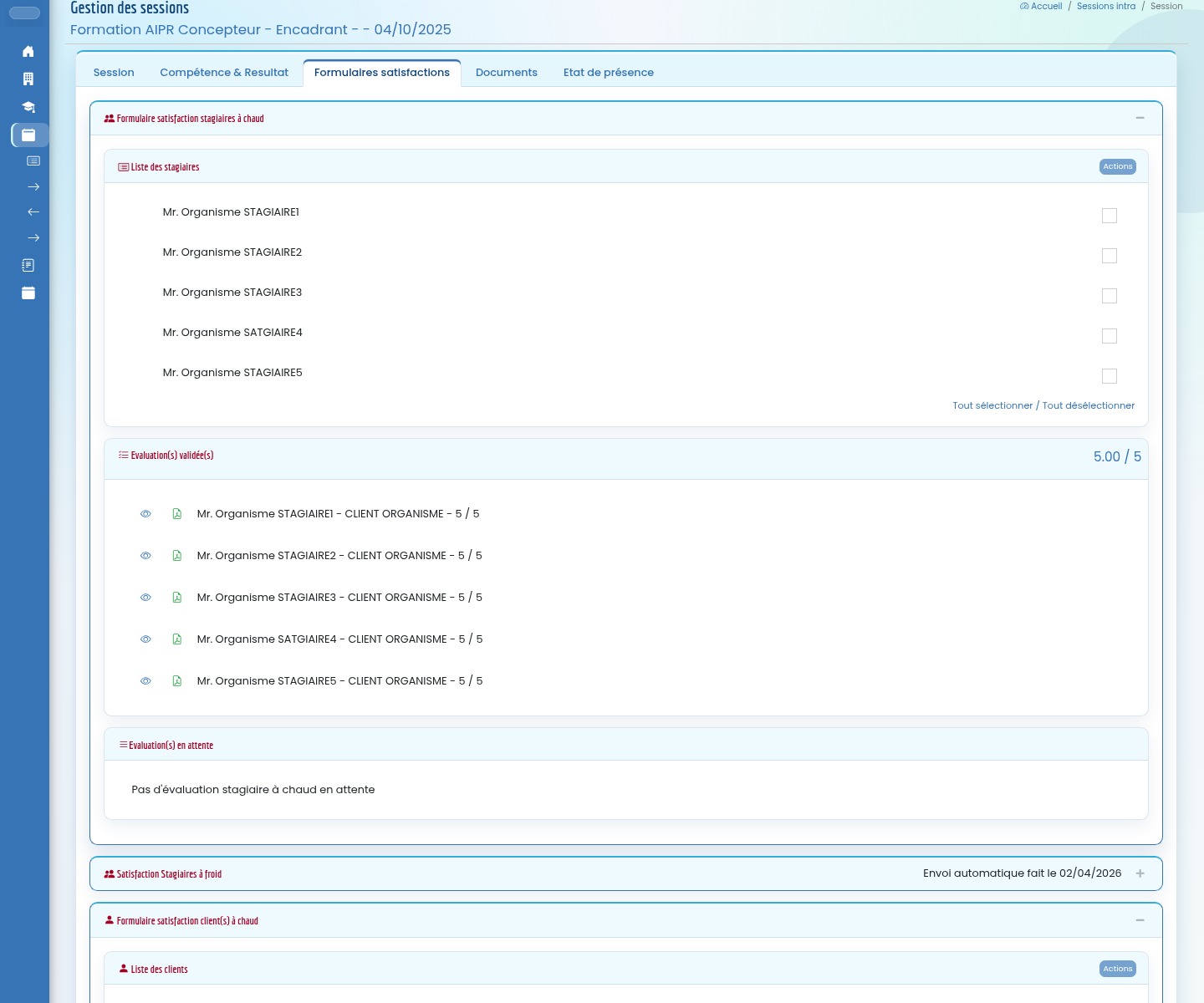Open Actions menu for Liste des stagiaires
This screenshot has width=1204, height=1003.
(x=1118, y=167)
